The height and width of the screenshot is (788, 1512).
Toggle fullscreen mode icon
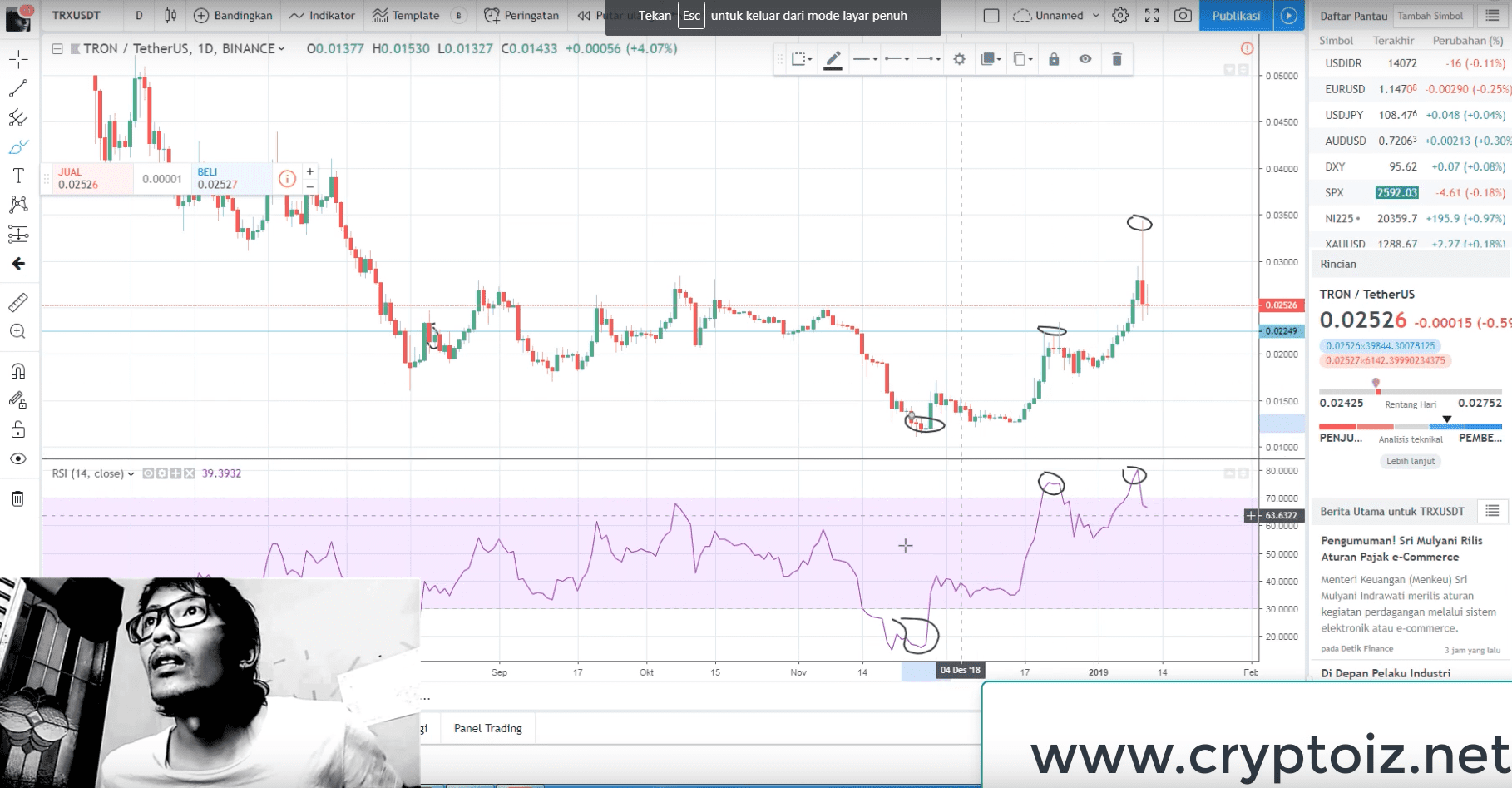(1152, 15)
